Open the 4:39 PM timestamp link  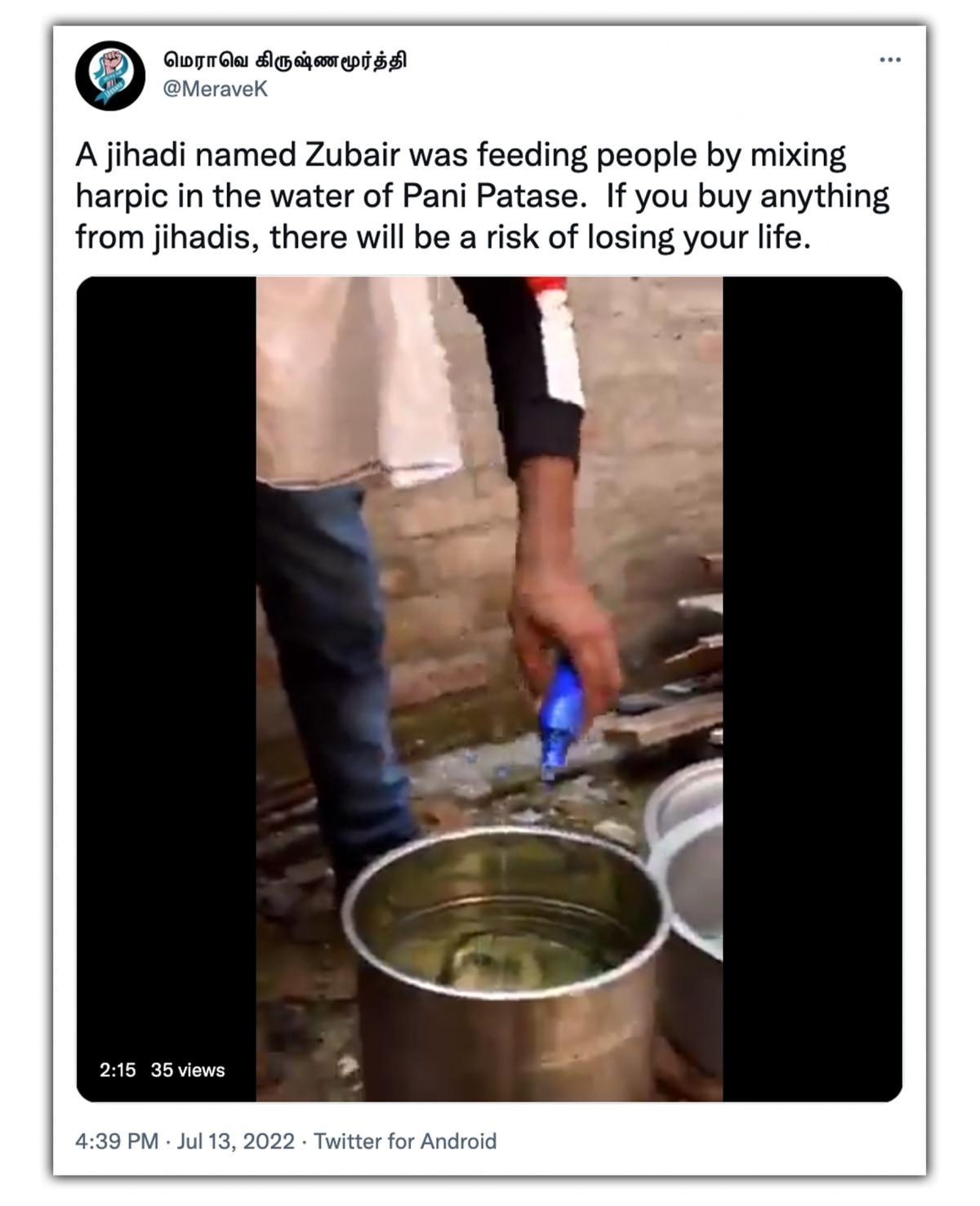(x=117, y=1141)
